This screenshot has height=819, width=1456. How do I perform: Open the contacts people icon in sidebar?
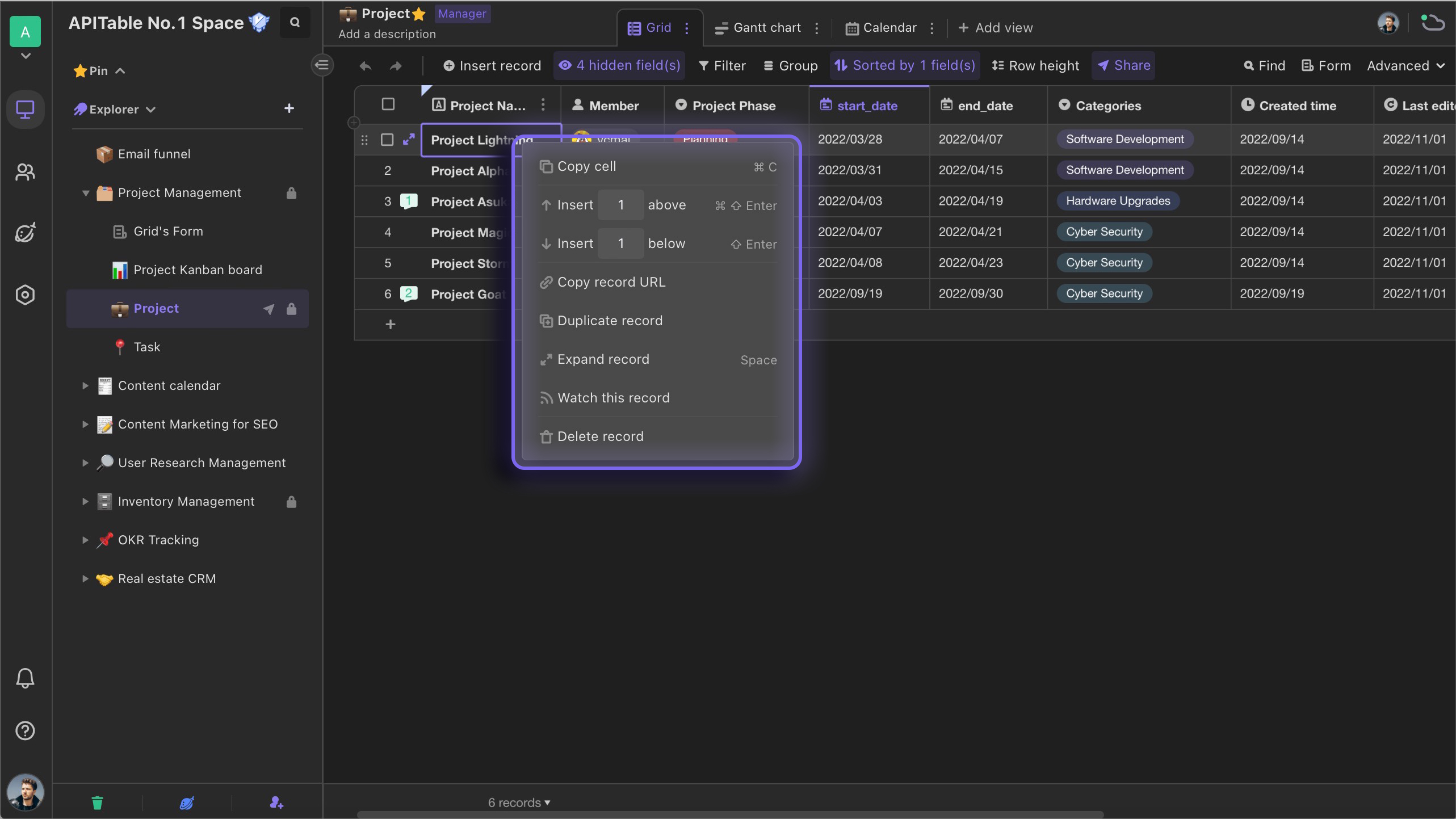25,171
